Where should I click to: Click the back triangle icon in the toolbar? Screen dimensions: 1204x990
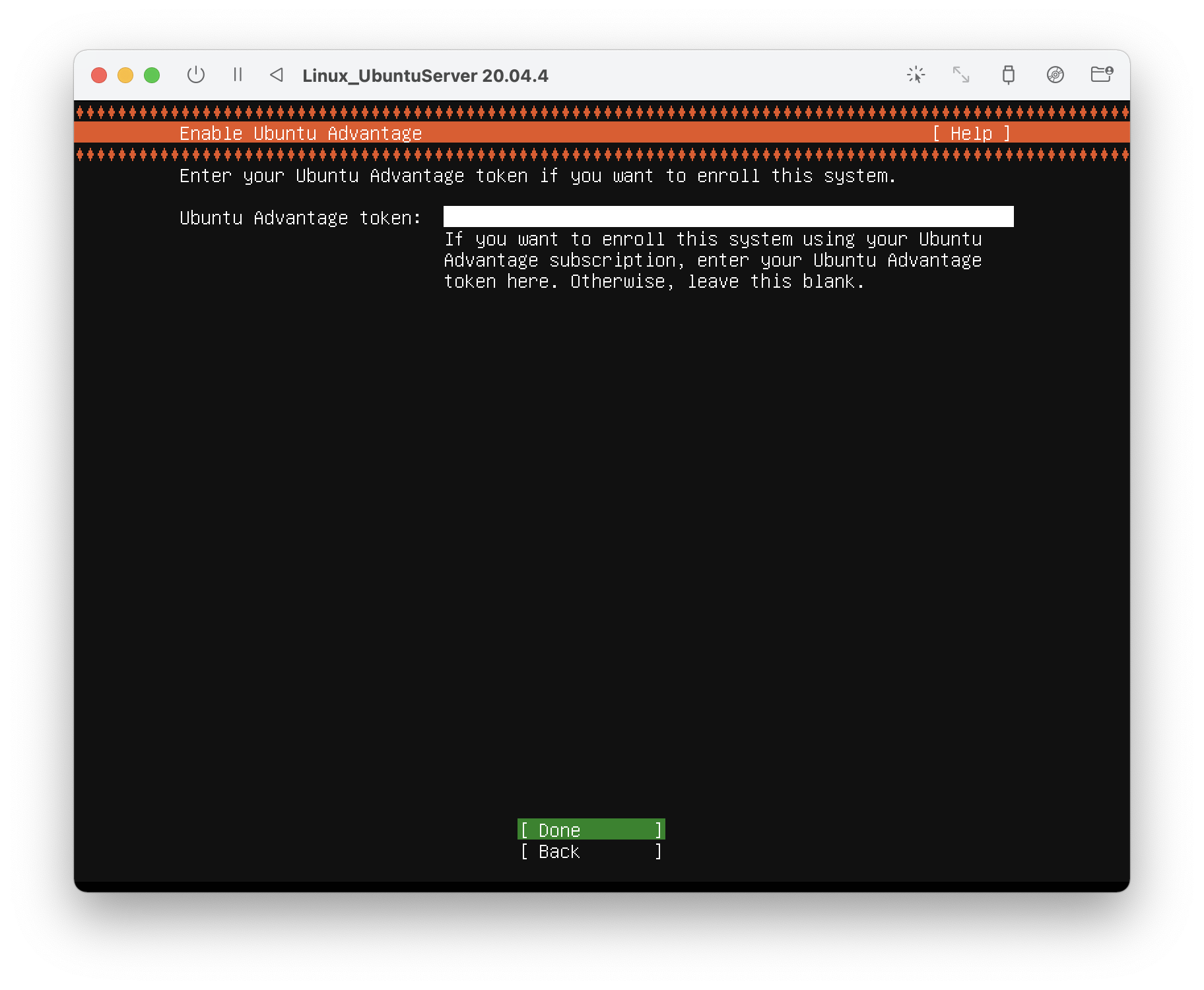[x=277, y=75]
